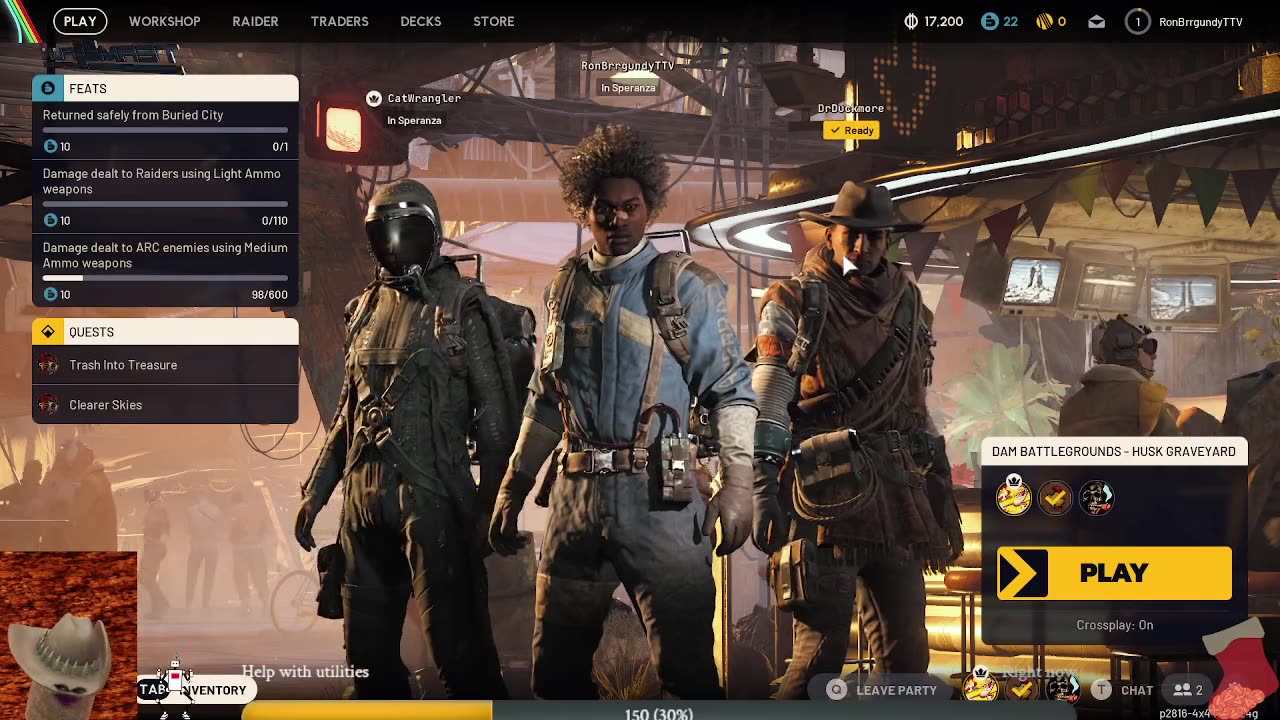Open the RonBrrgundyTTV profile name in top bar
This screenshot has height=720, width=1280.
point(1200,22)
